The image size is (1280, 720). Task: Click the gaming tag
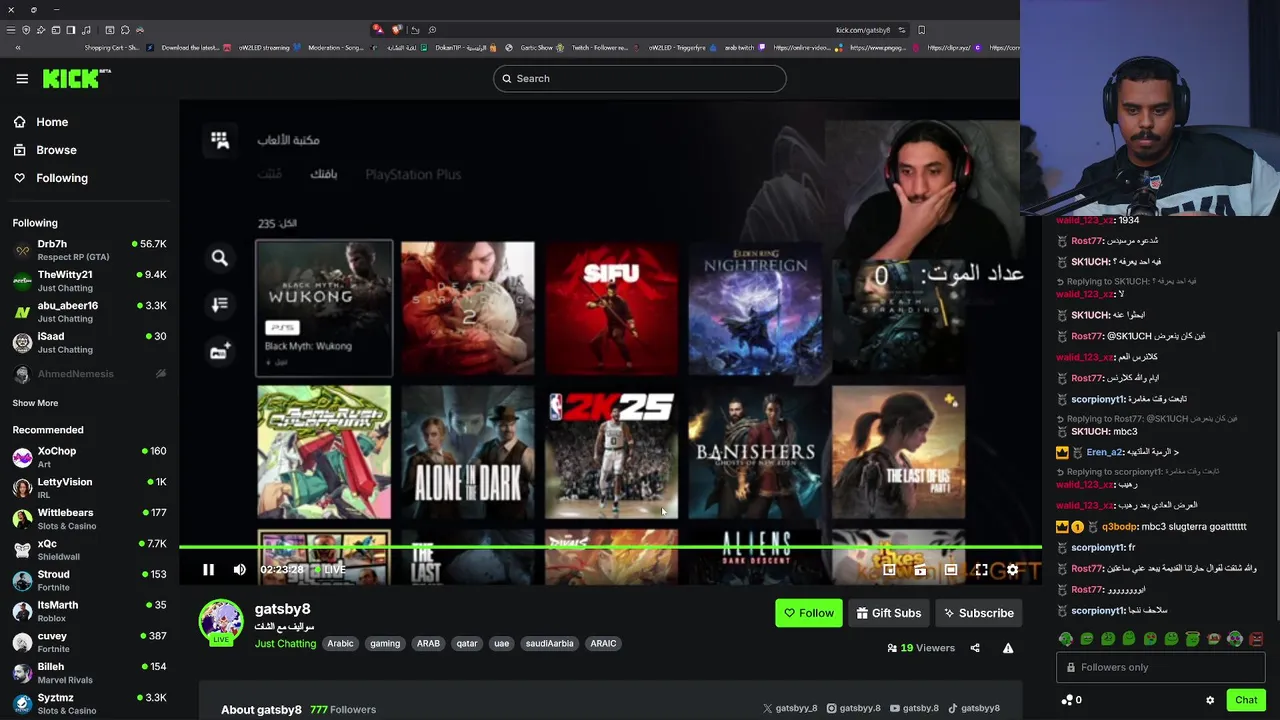[385, 643]
